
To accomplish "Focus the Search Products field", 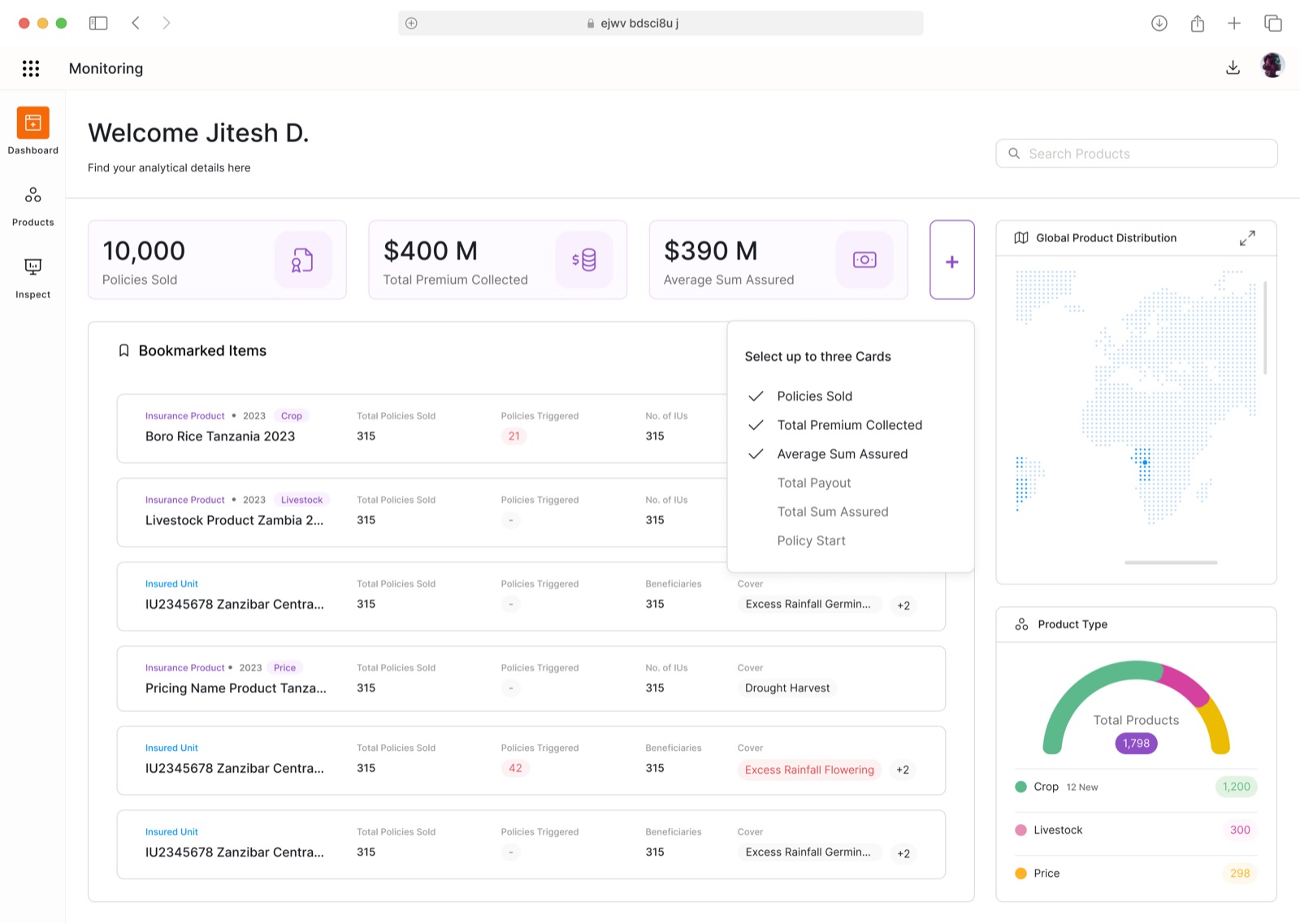I will click(1136, 154).
